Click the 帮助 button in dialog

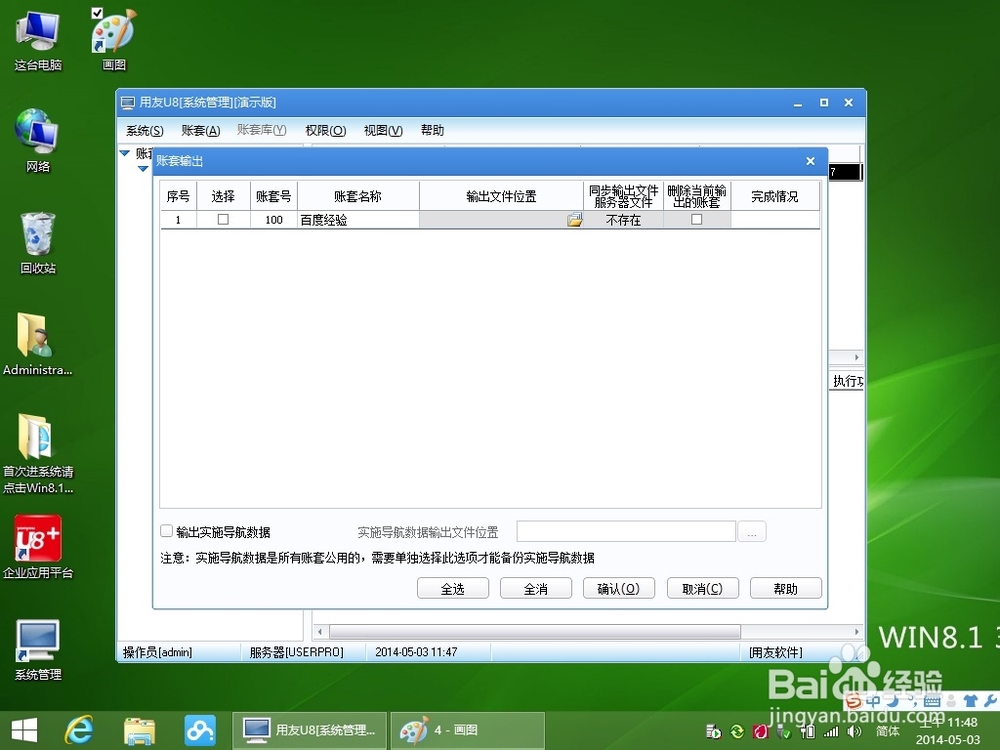pos(786,589)
